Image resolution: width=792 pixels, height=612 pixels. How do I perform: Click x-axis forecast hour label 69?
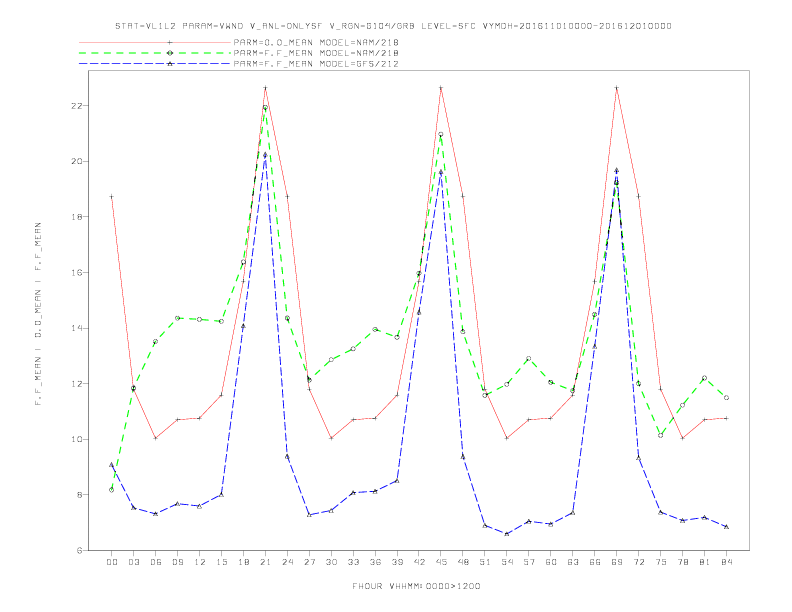[617, 562]
